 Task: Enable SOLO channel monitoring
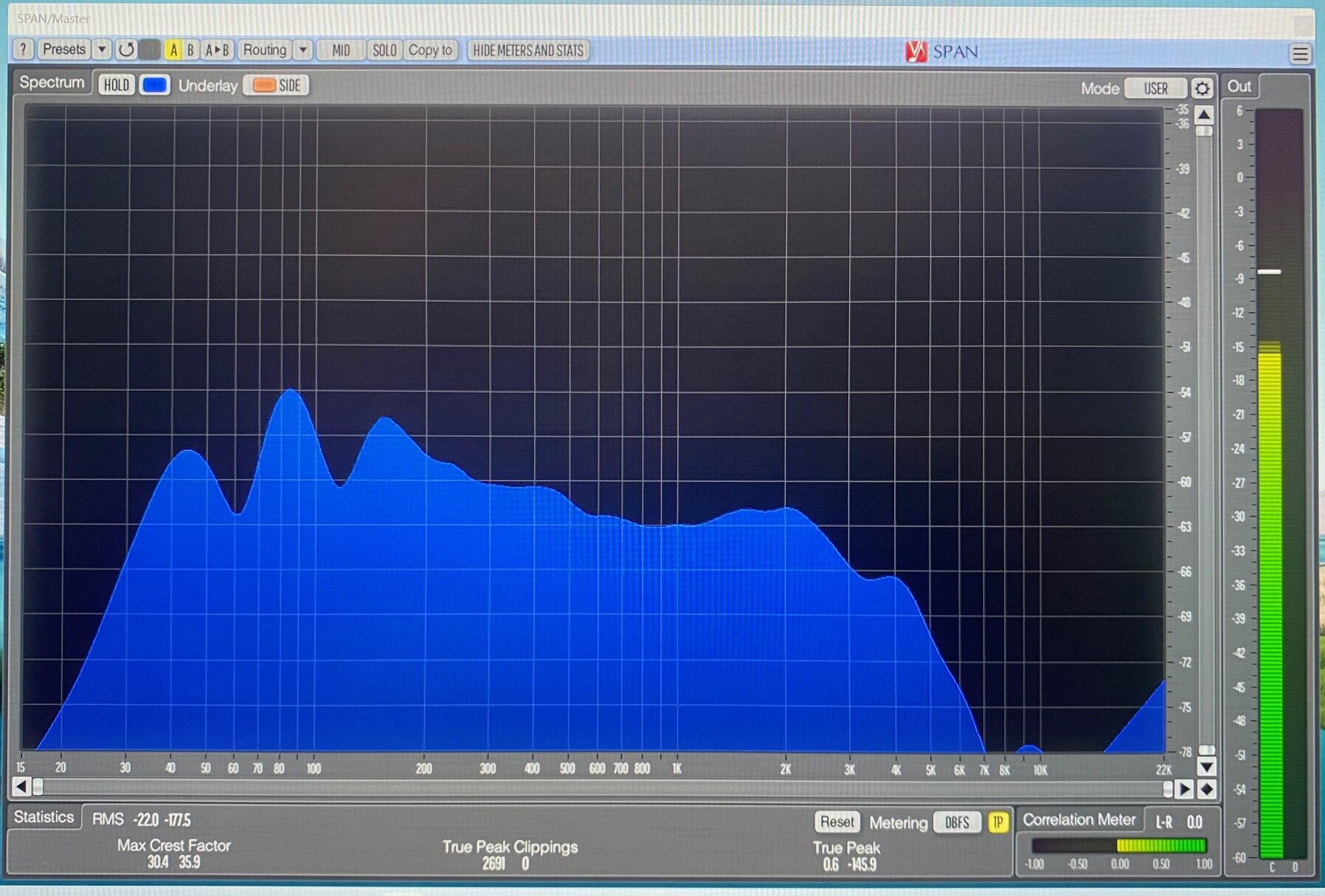[x=384, y=50]
